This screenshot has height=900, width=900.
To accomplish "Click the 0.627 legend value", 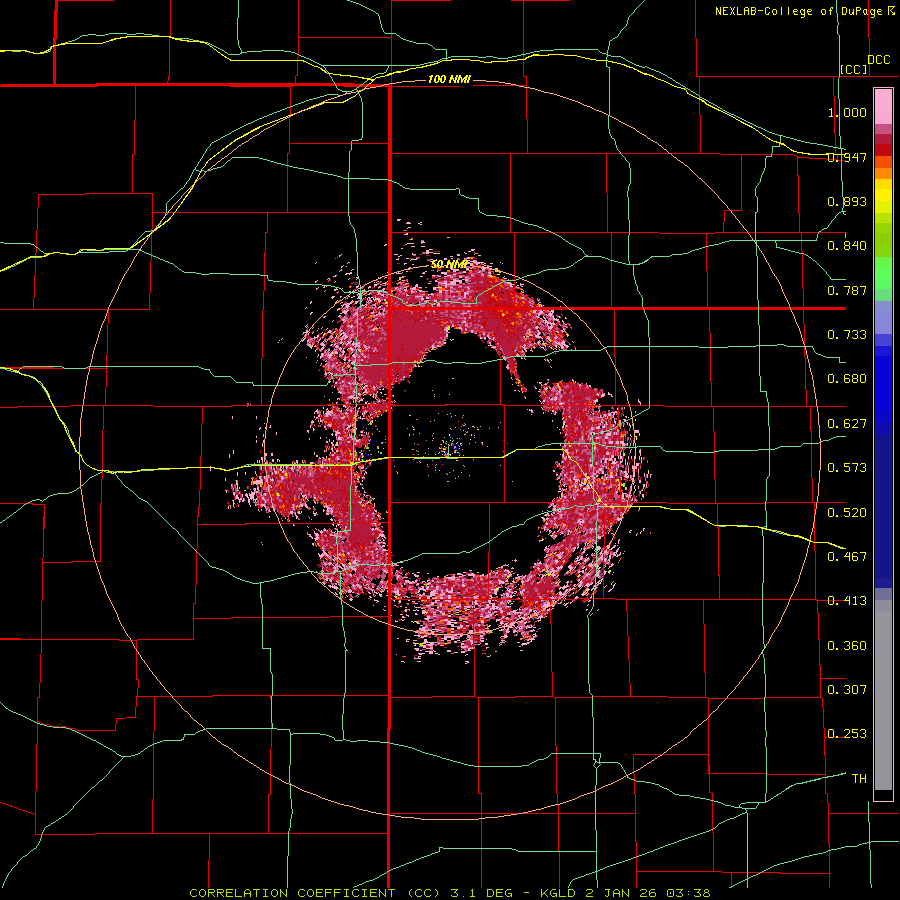I will click(847, 424).
